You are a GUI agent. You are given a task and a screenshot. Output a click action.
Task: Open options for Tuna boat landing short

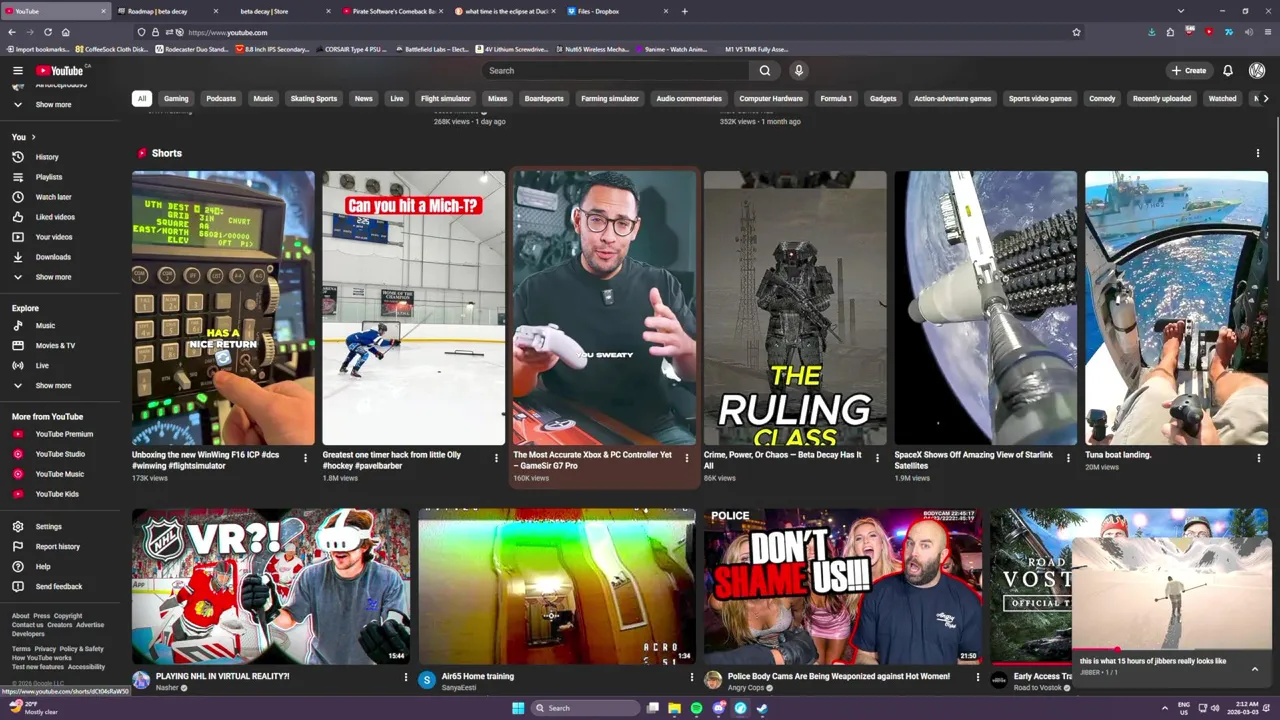[x=1259, y=458]
